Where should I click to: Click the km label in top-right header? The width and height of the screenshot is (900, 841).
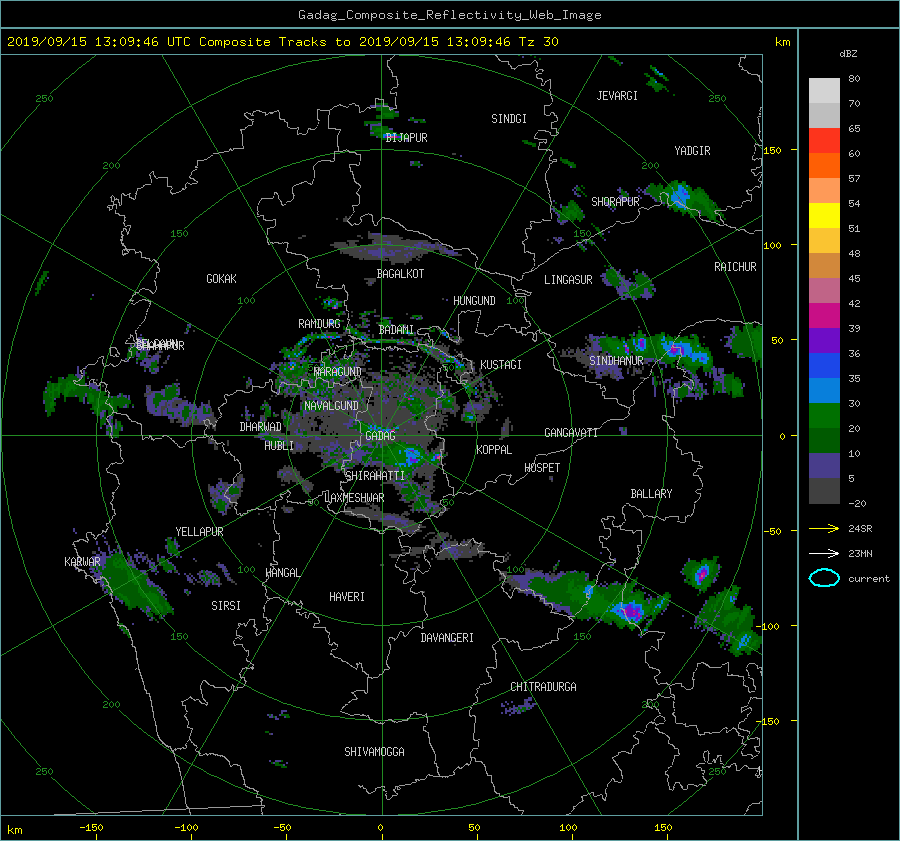coord(782,42)
